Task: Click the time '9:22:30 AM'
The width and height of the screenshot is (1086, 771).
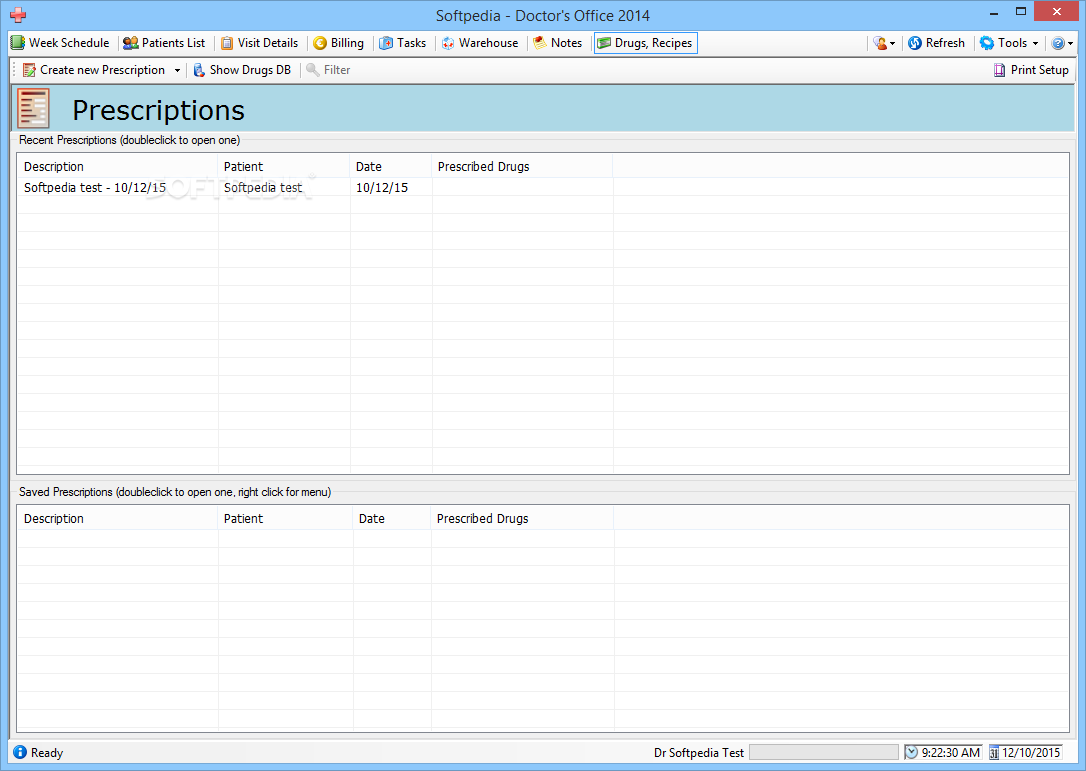Action: [950, 753]
